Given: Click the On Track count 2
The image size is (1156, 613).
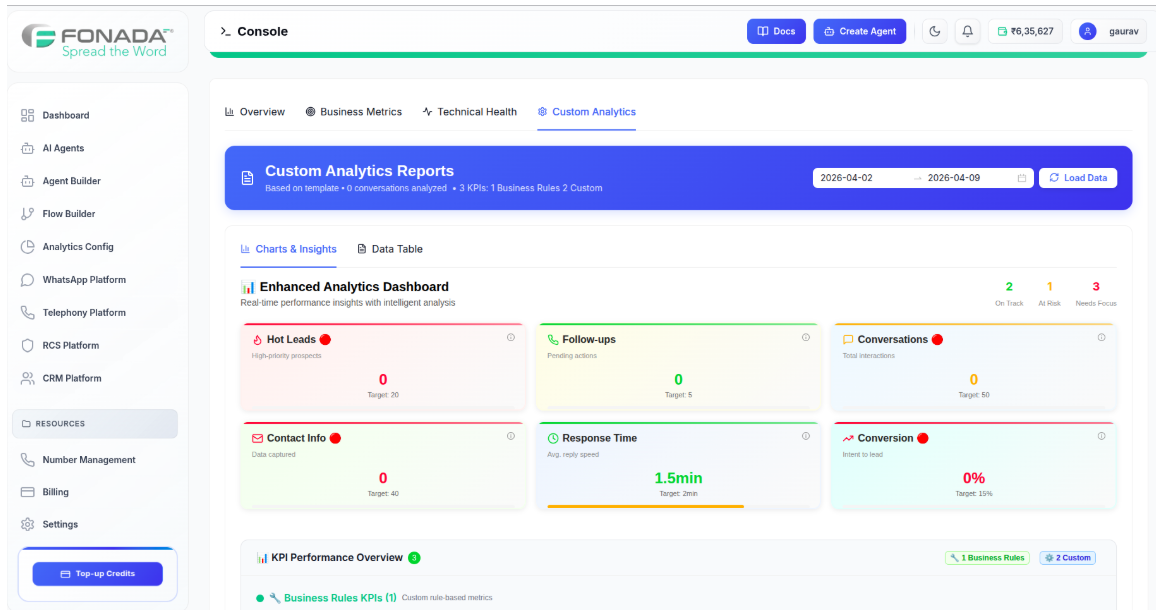Looking at the screenshot, I should [x=1009, y=287].
